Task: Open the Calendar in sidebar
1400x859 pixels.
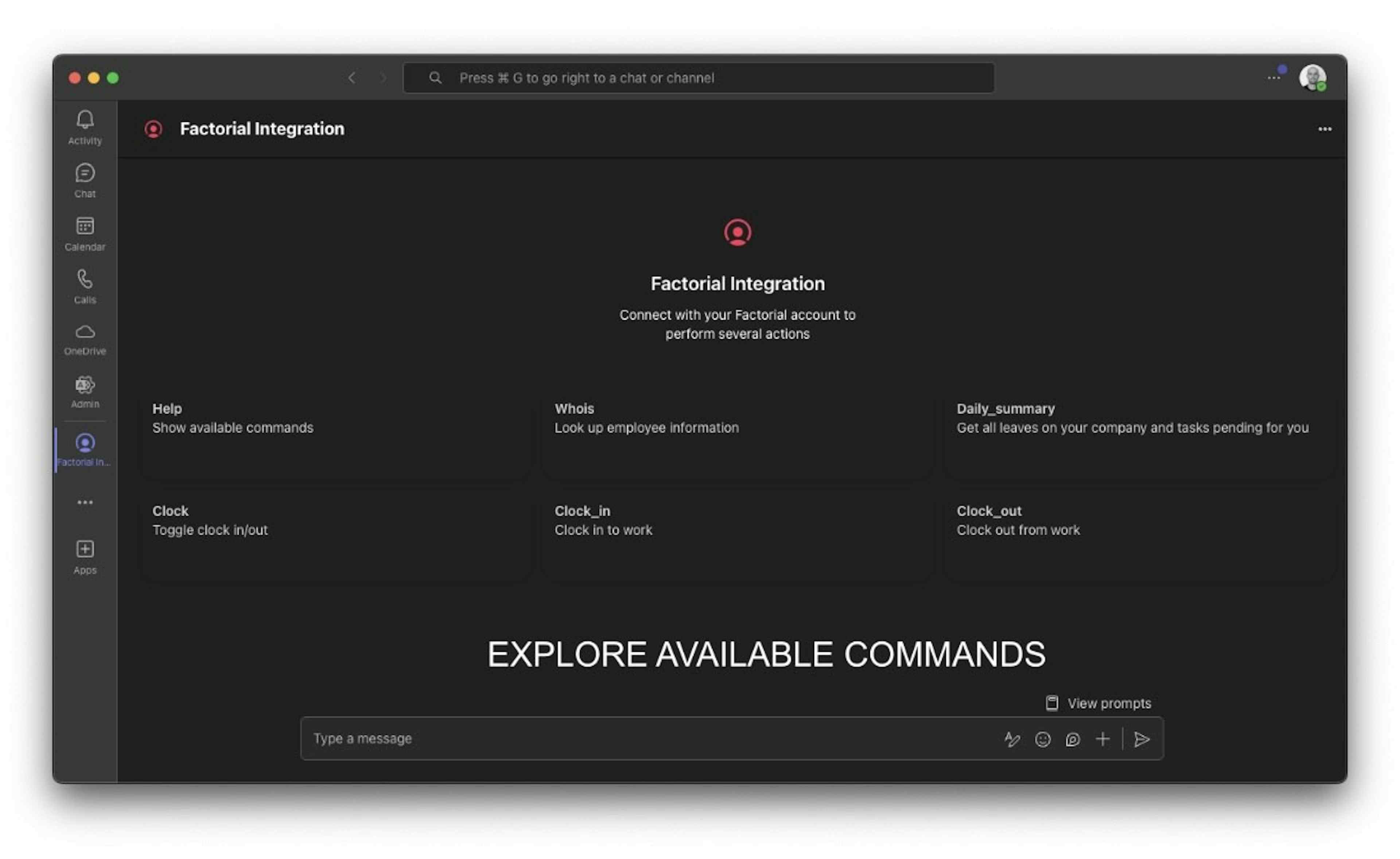Action: coord(85,226)
